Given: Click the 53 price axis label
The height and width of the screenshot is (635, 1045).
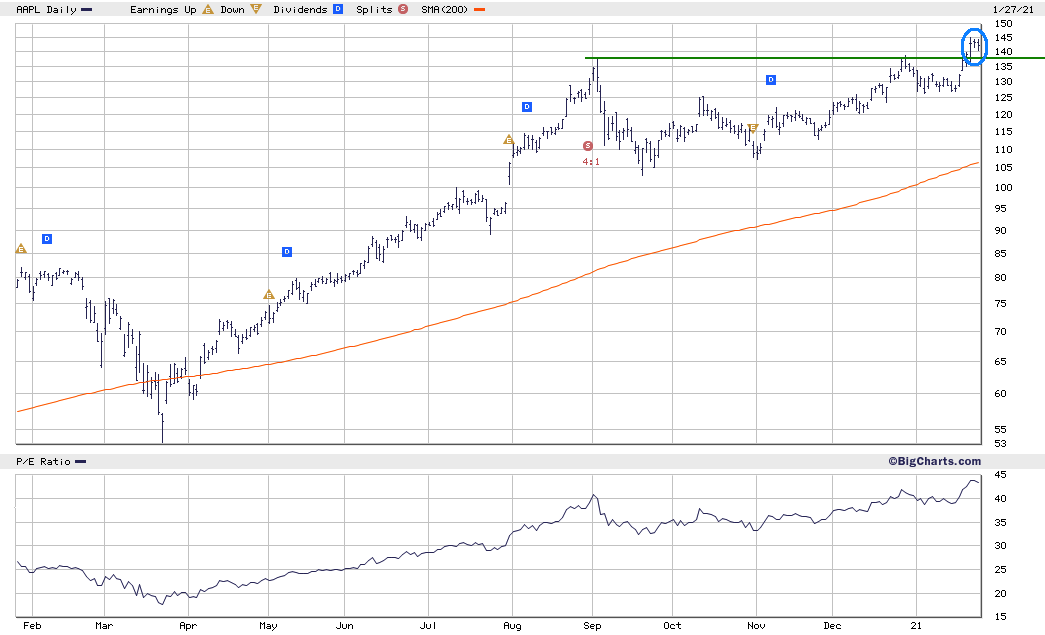Looking at the screenshot, I should [x=1000, y=444].
